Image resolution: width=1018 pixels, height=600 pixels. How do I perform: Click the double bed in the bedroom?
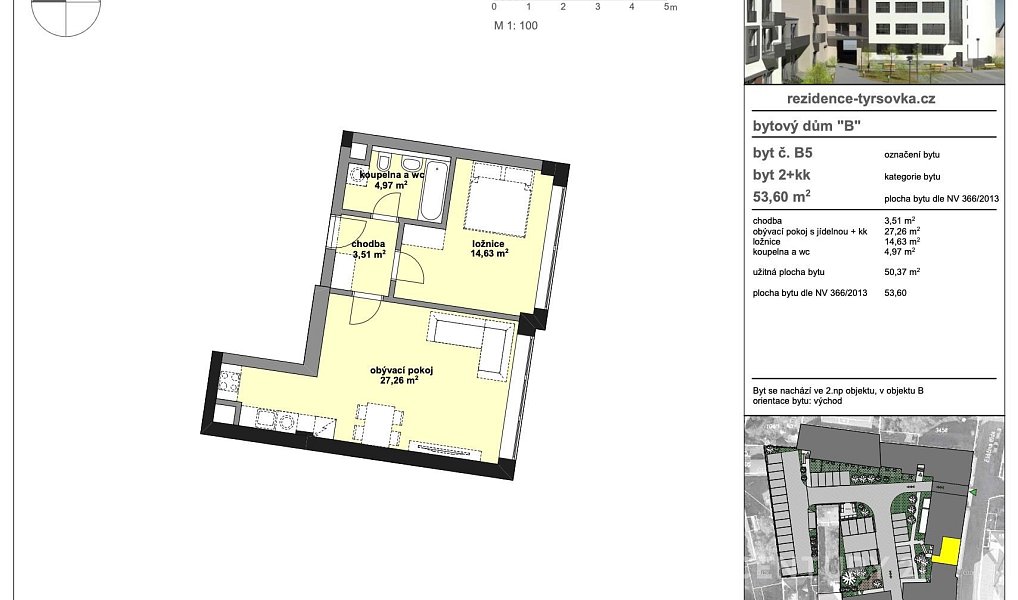click(x=500, y=200)
